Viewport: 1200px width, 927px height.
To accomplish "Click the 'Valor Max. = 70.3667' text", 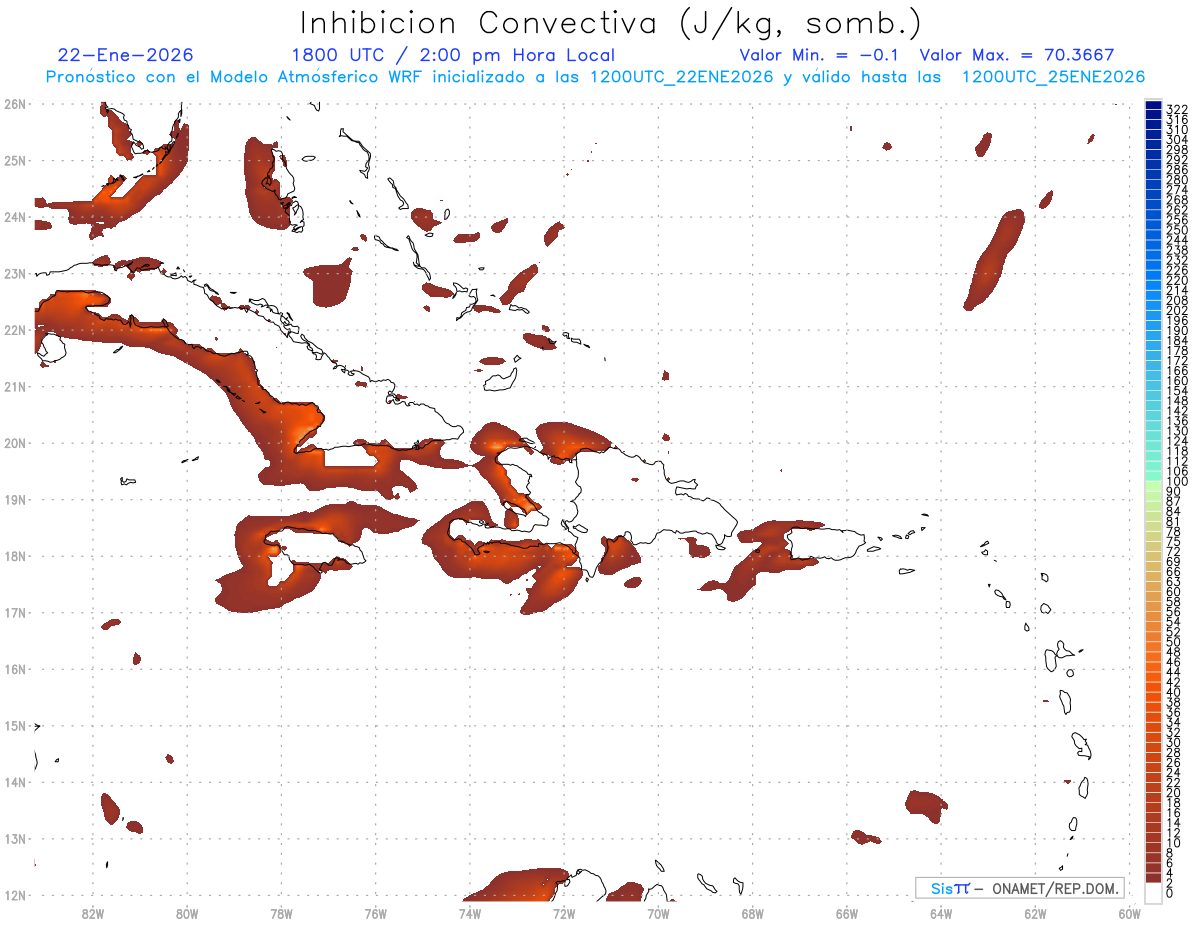I will (x=1017, y=55).
